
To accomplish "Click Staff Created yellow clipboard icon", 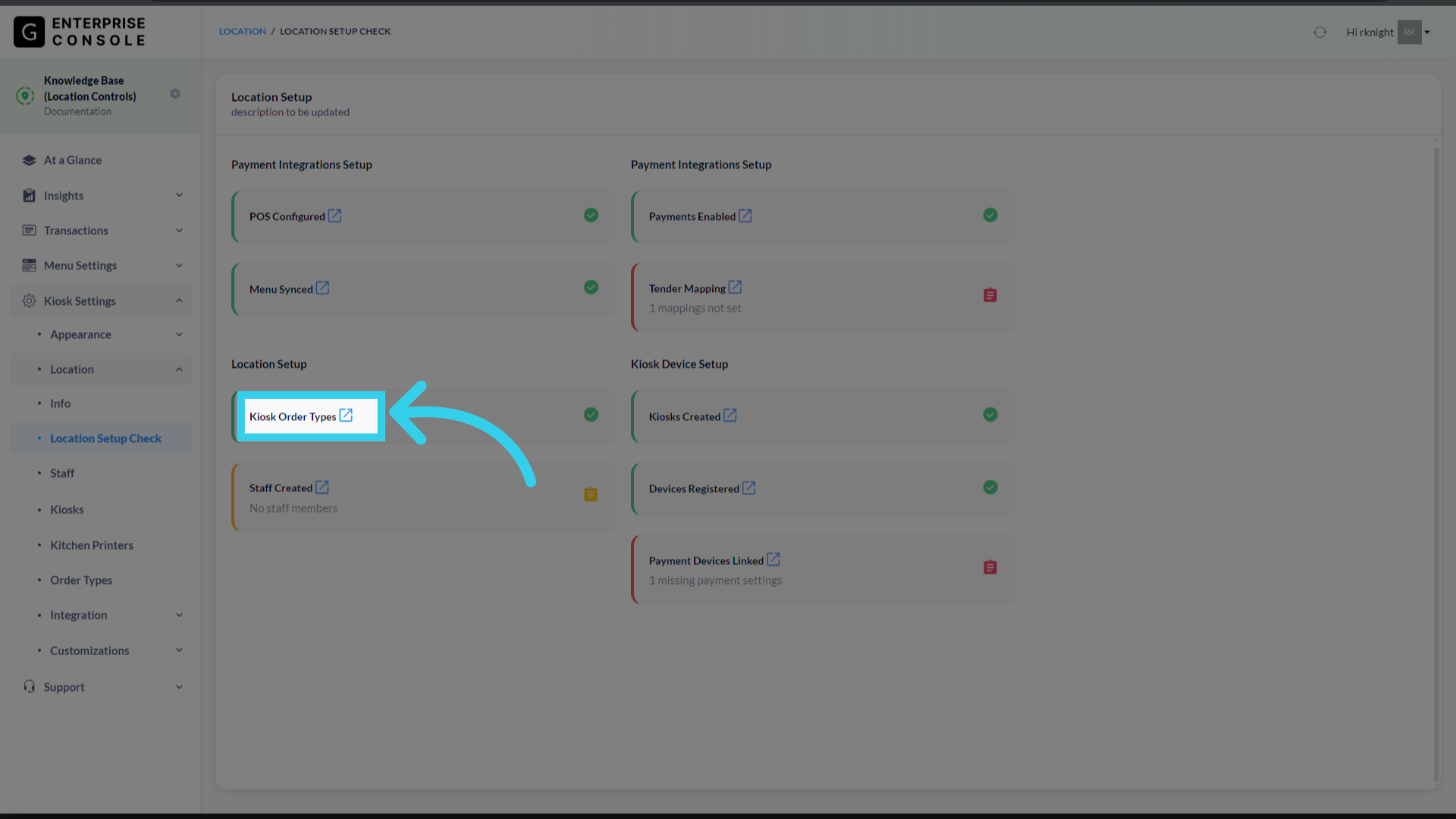I will click(x=591, y=494).
